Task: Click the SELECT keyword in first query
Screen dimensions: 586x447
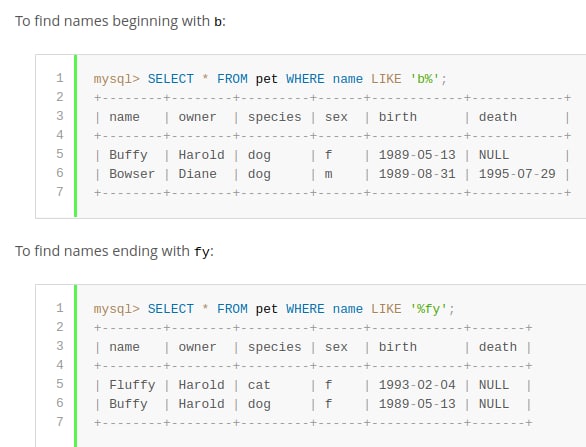Action: [171, 79]
